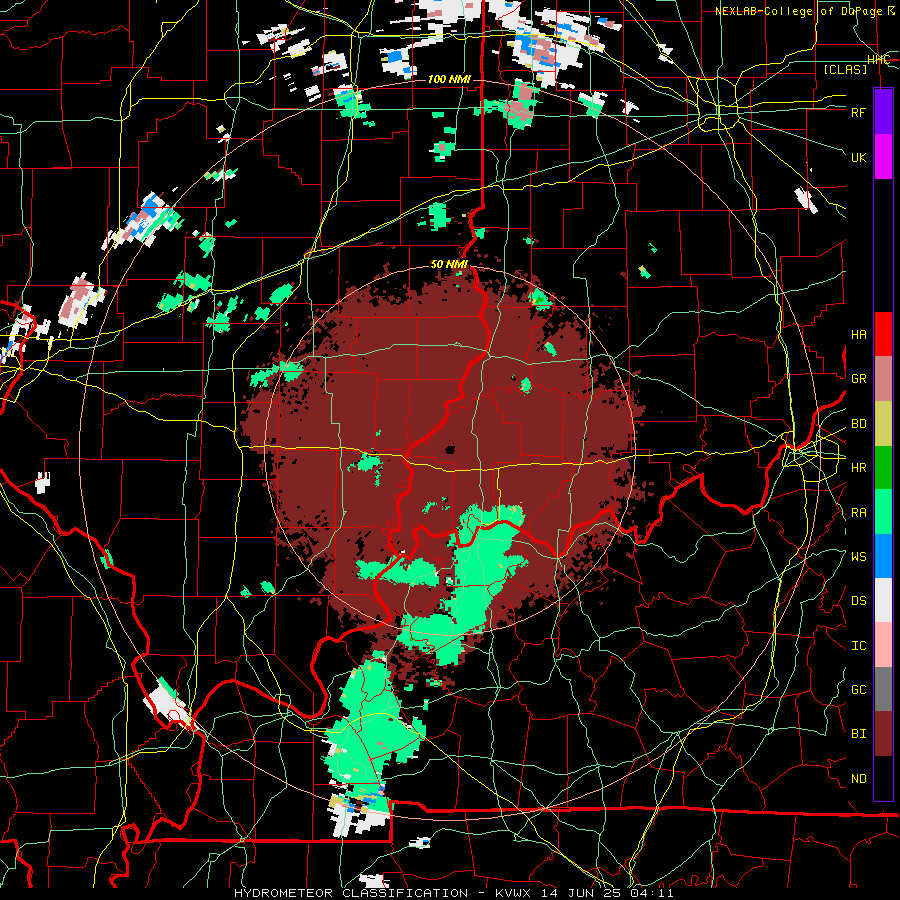Screen dimensions: 900x900
Task: Click the HR heavy rain green swatch
Action: coord(883,468)
